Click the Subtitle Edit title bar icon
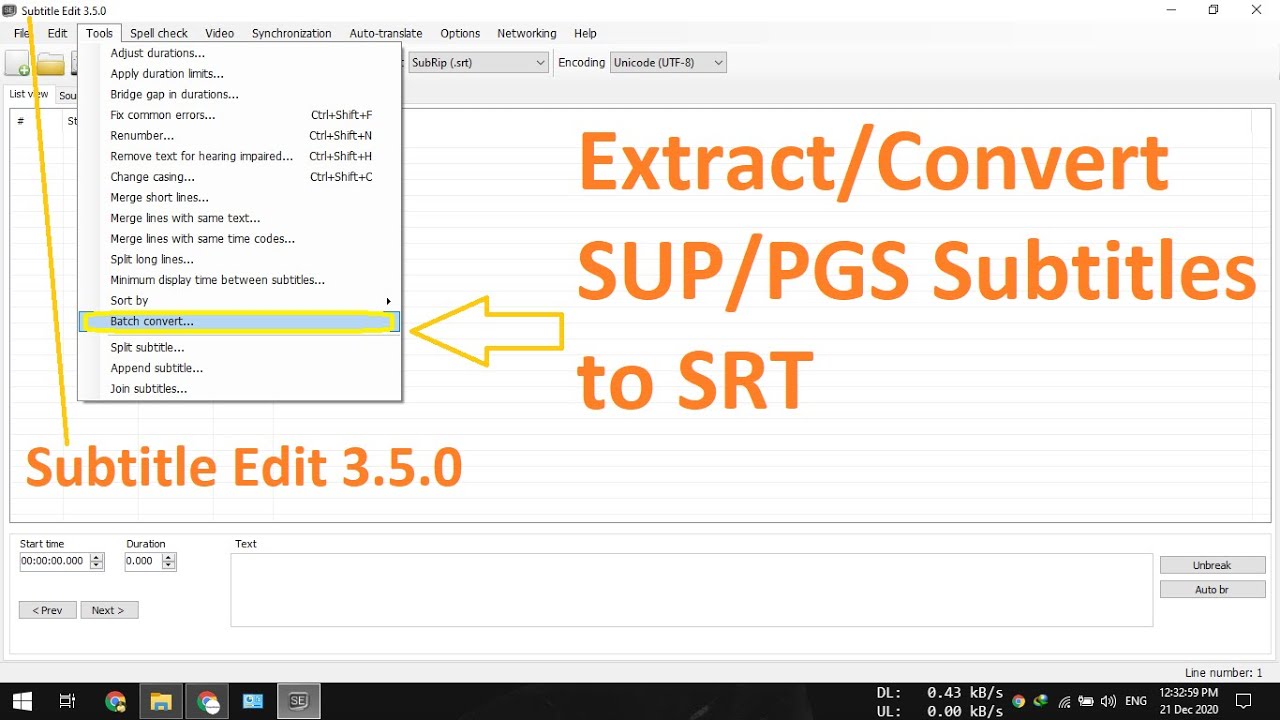The image size is (1280, 720). tap(9, 10)
